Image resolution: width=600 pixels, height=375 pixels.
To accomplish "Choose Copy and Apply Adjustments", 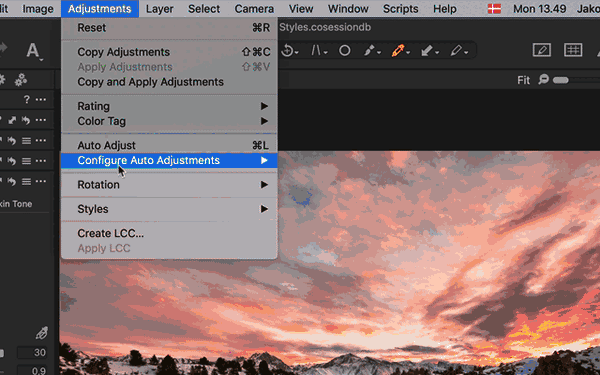I will (x=169, y=82).
